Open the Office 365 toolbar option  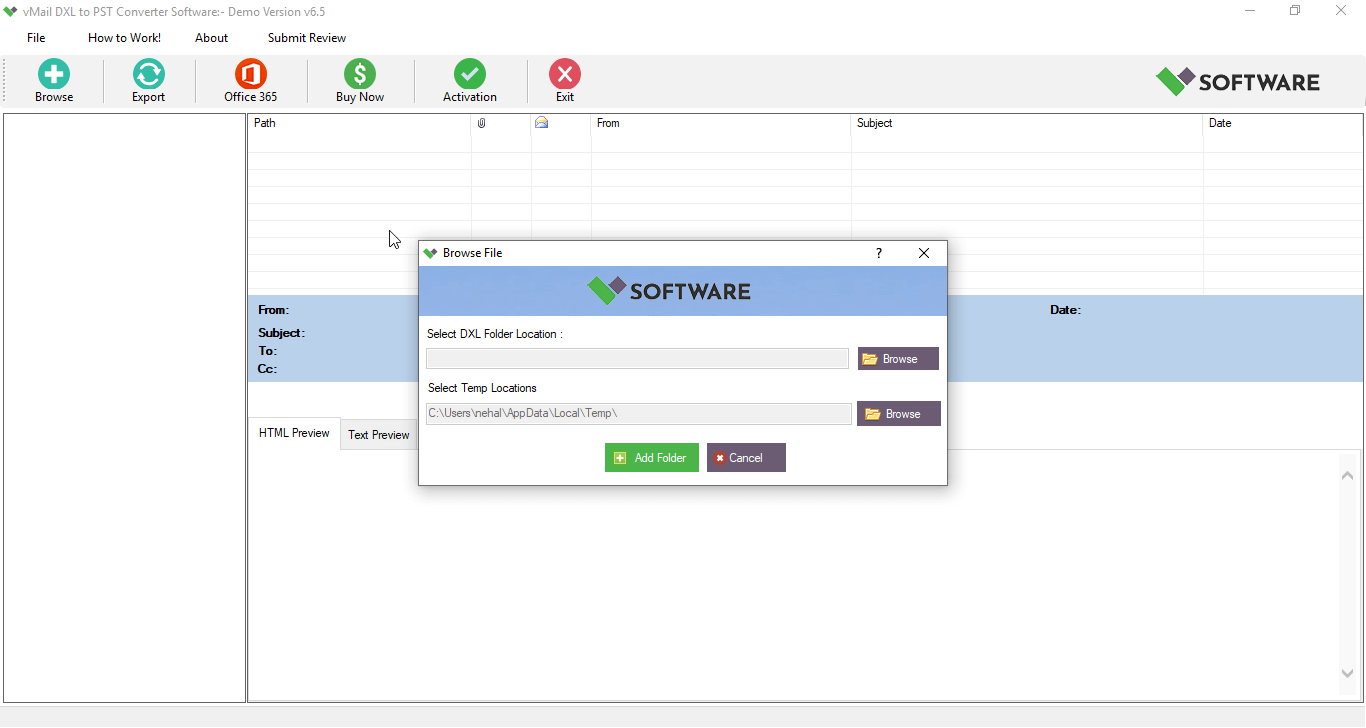tap(250, 80)
